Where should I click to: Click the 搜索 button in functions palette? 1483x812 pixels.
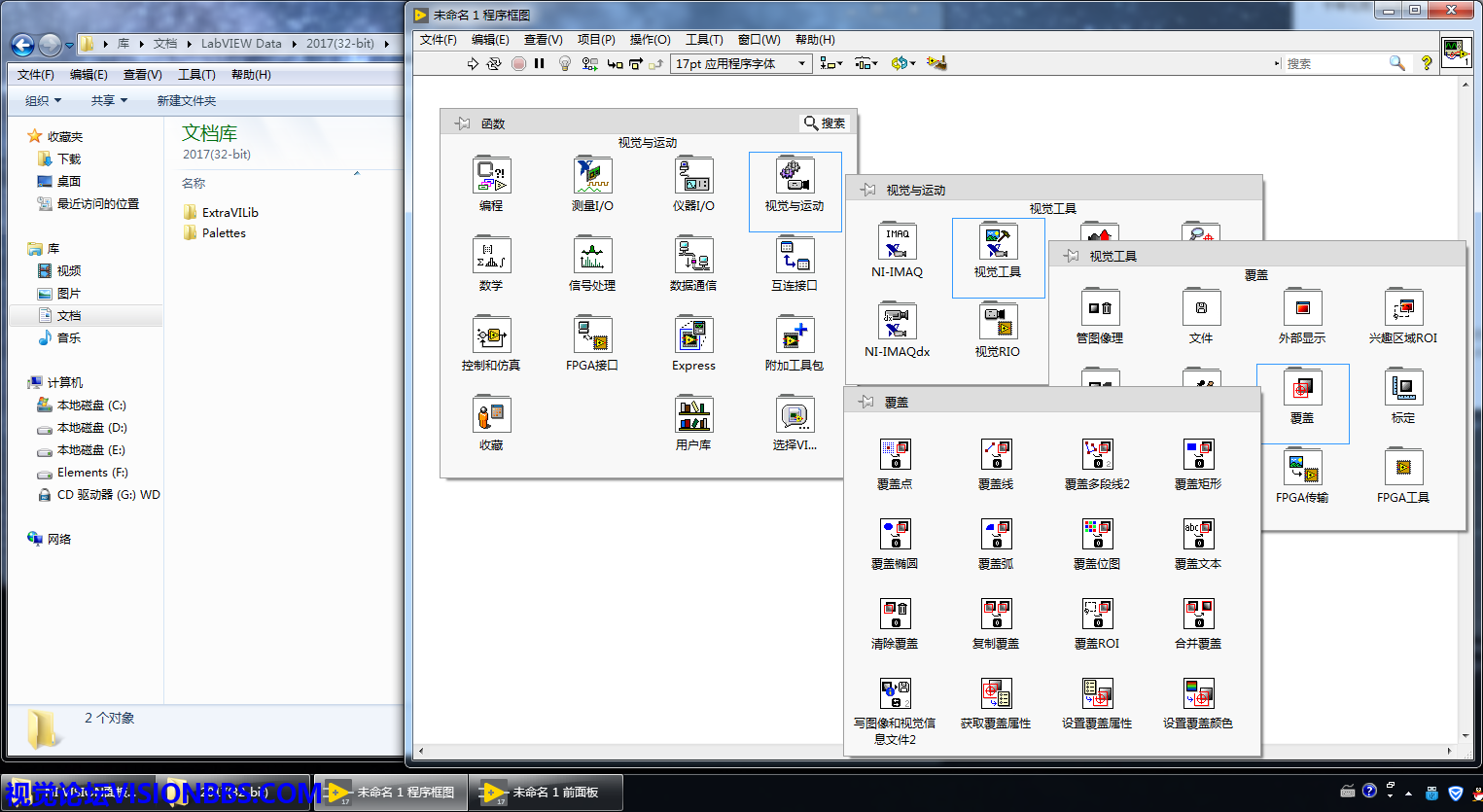pyautogui.click(x=825, y=124)
